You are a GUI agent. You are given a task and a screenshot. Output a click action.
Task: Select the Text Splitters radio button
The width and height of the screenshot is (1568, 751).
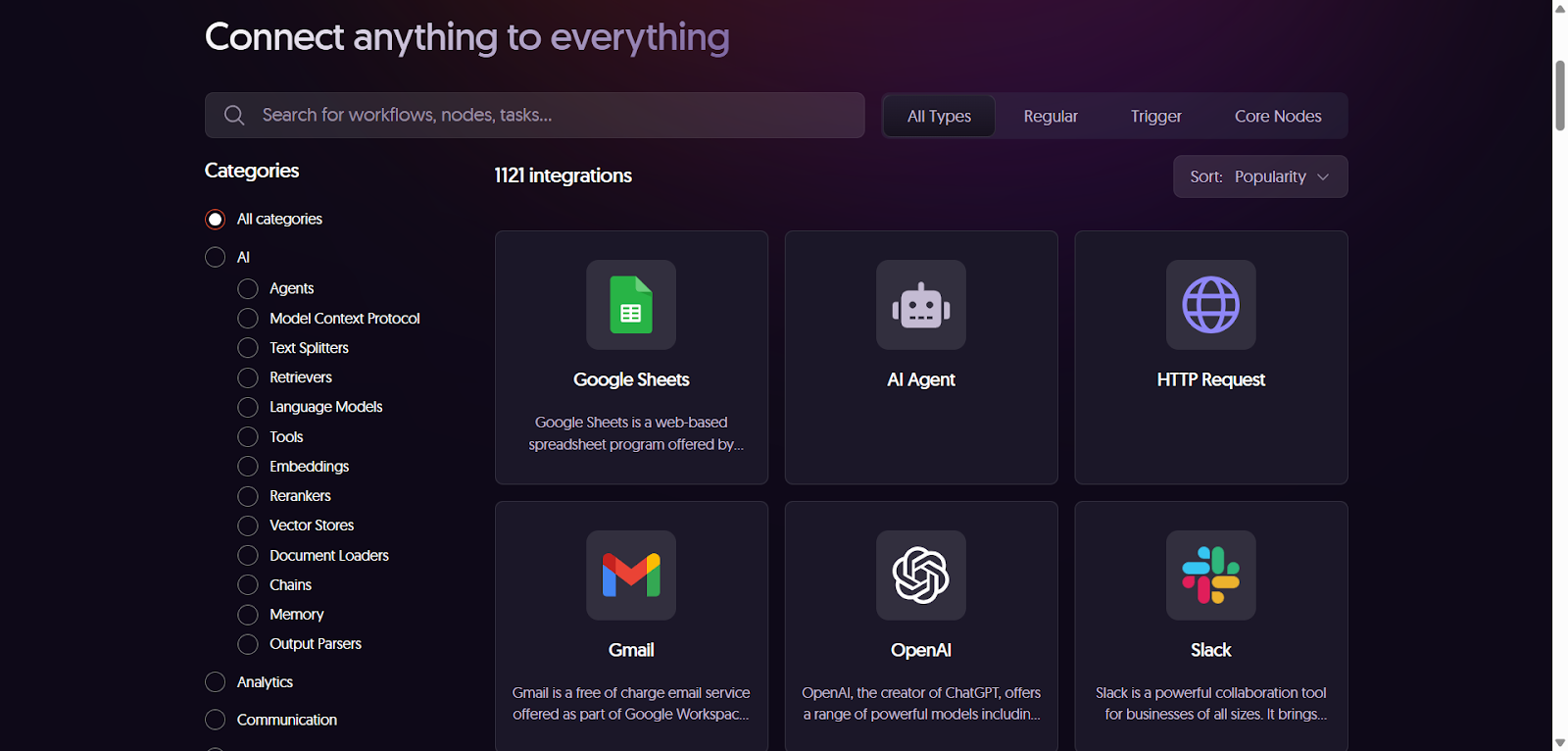[x=248, y=348]
